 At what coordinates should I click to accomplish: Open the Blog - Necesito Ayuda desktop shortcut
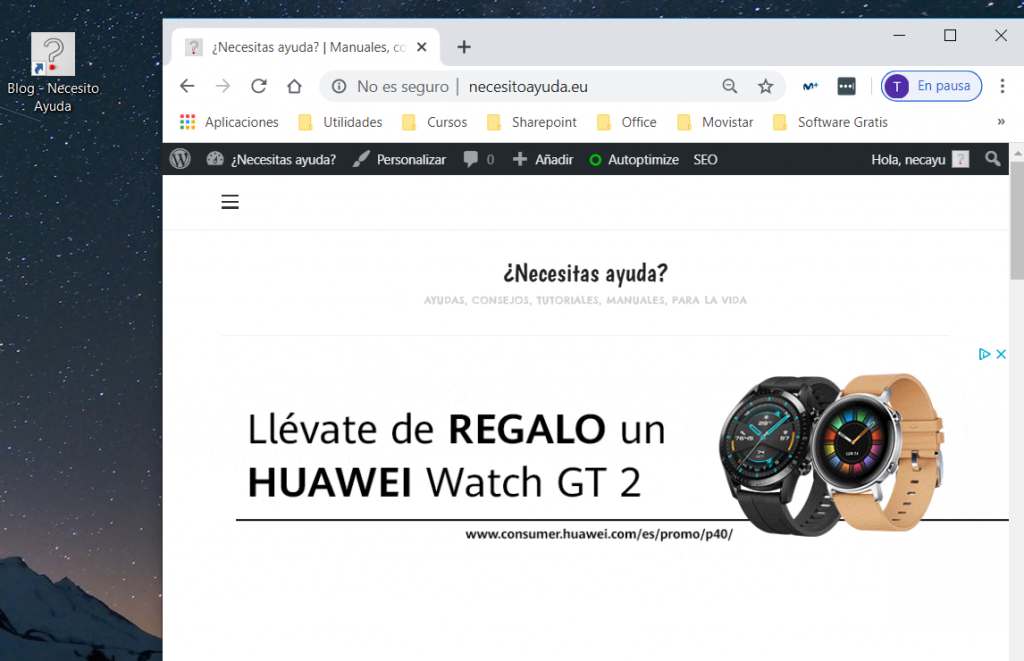(53, 54)
